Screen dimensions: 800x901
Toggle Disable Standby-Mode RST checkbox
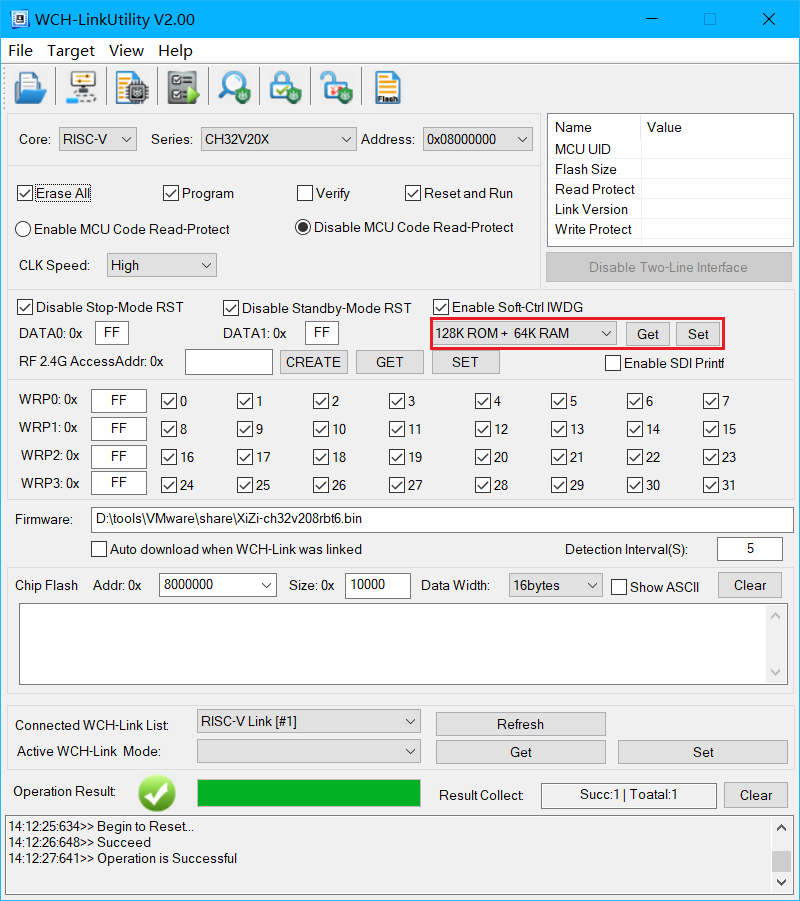coord(230,309)
